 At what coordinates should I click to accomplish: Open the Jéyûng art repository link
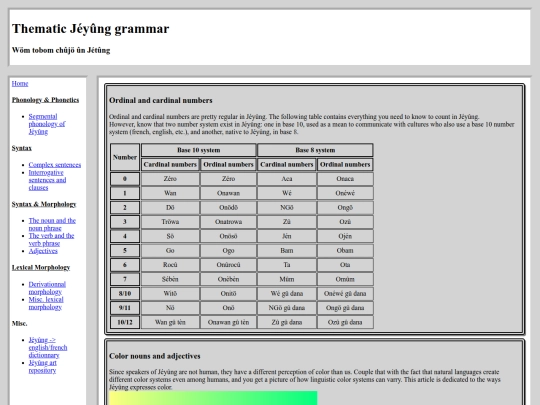coord(42,366)
